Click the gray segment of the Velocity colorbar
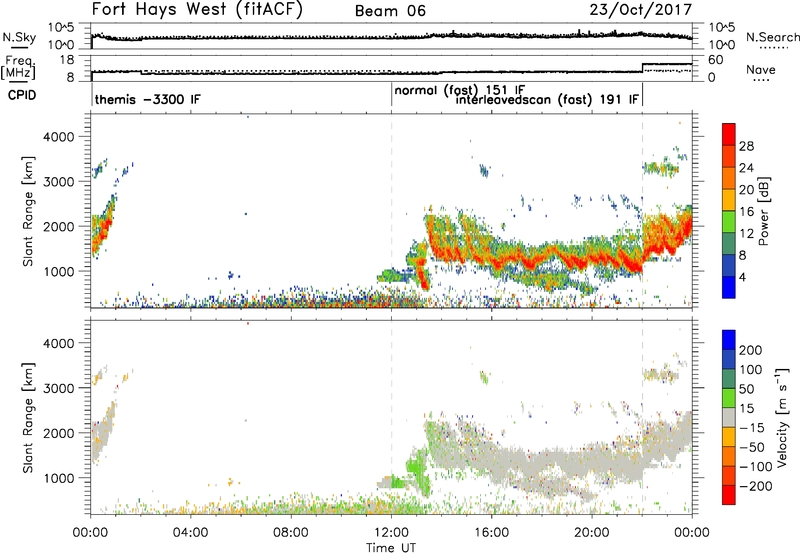 pyautogui.click(x=729, y=417)
